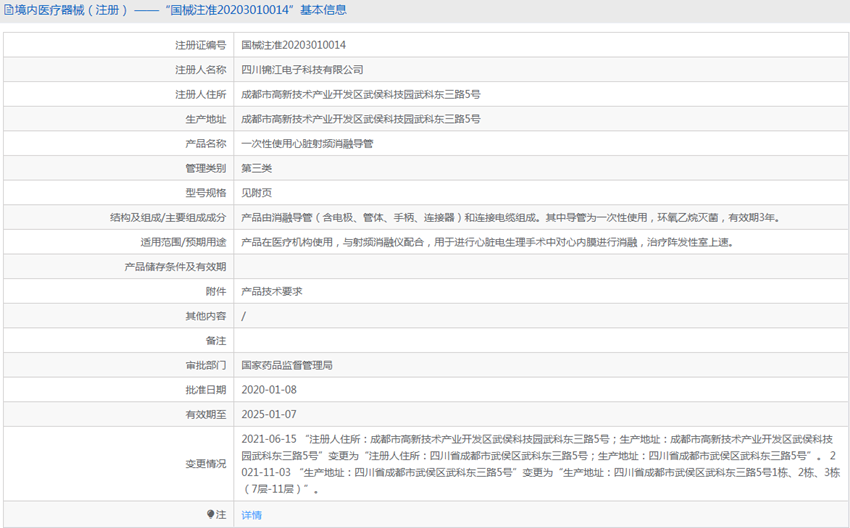Select the slash value in the 其他内容 row
This screenshot has height=528, width=850.
[243, 316]
